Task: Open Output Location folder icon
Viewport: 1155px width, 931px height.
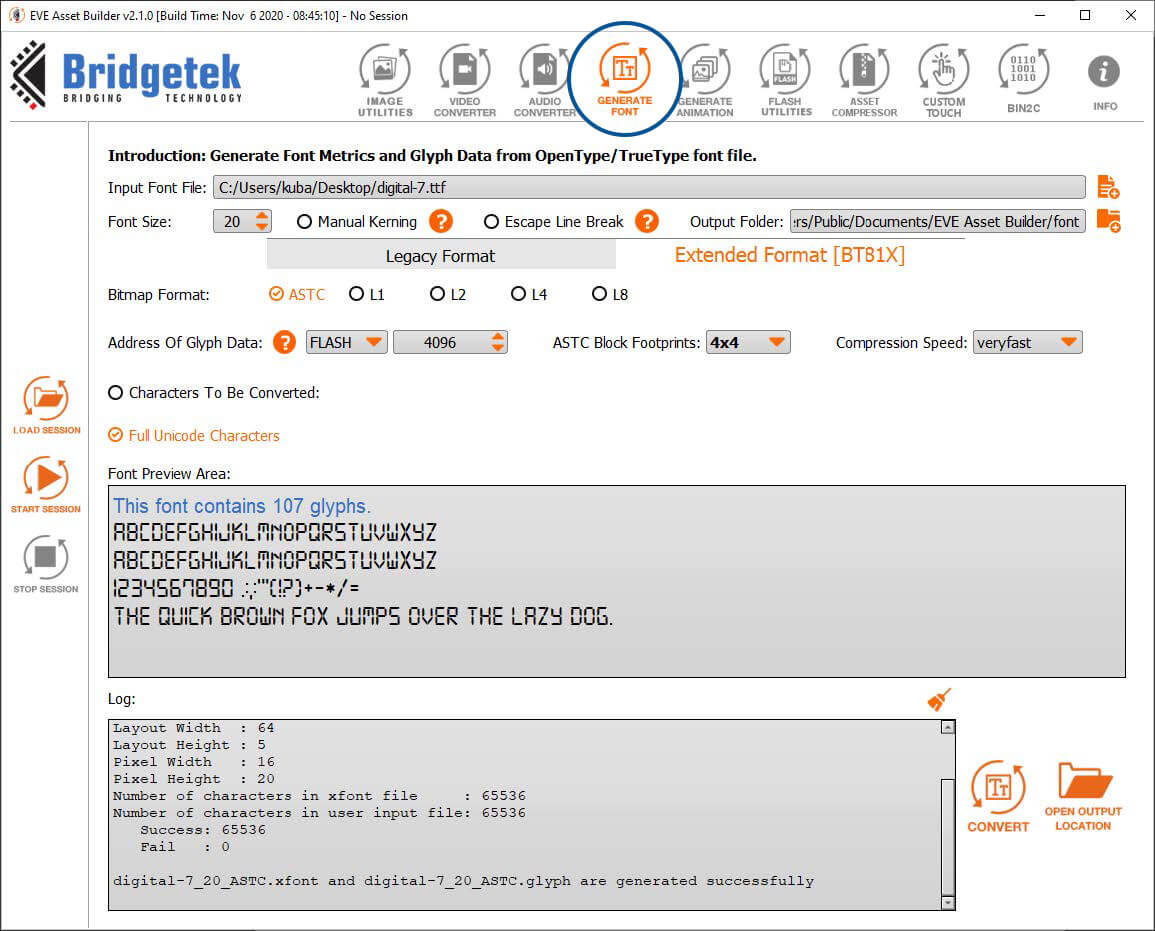Action: (1083, 796)
